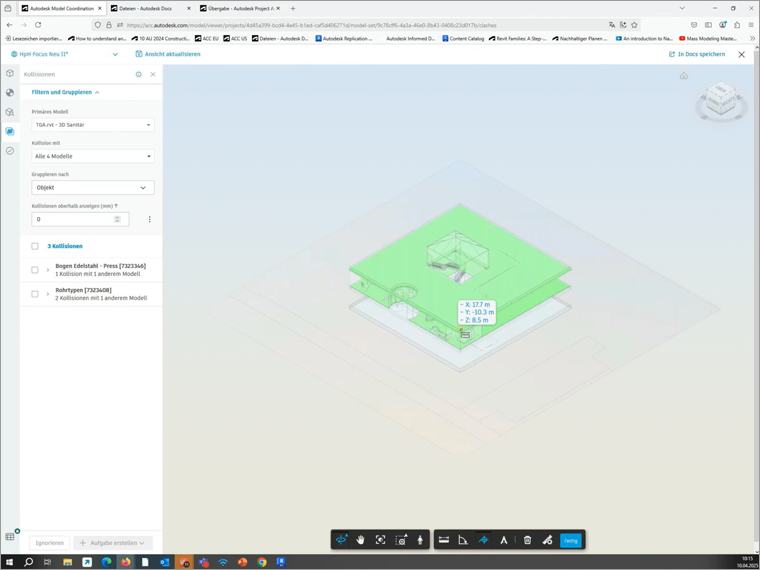Click the translate page icon in address bar
Viewport: 760px width, 570px height.
pyautogui.click(x=612, y=25)
